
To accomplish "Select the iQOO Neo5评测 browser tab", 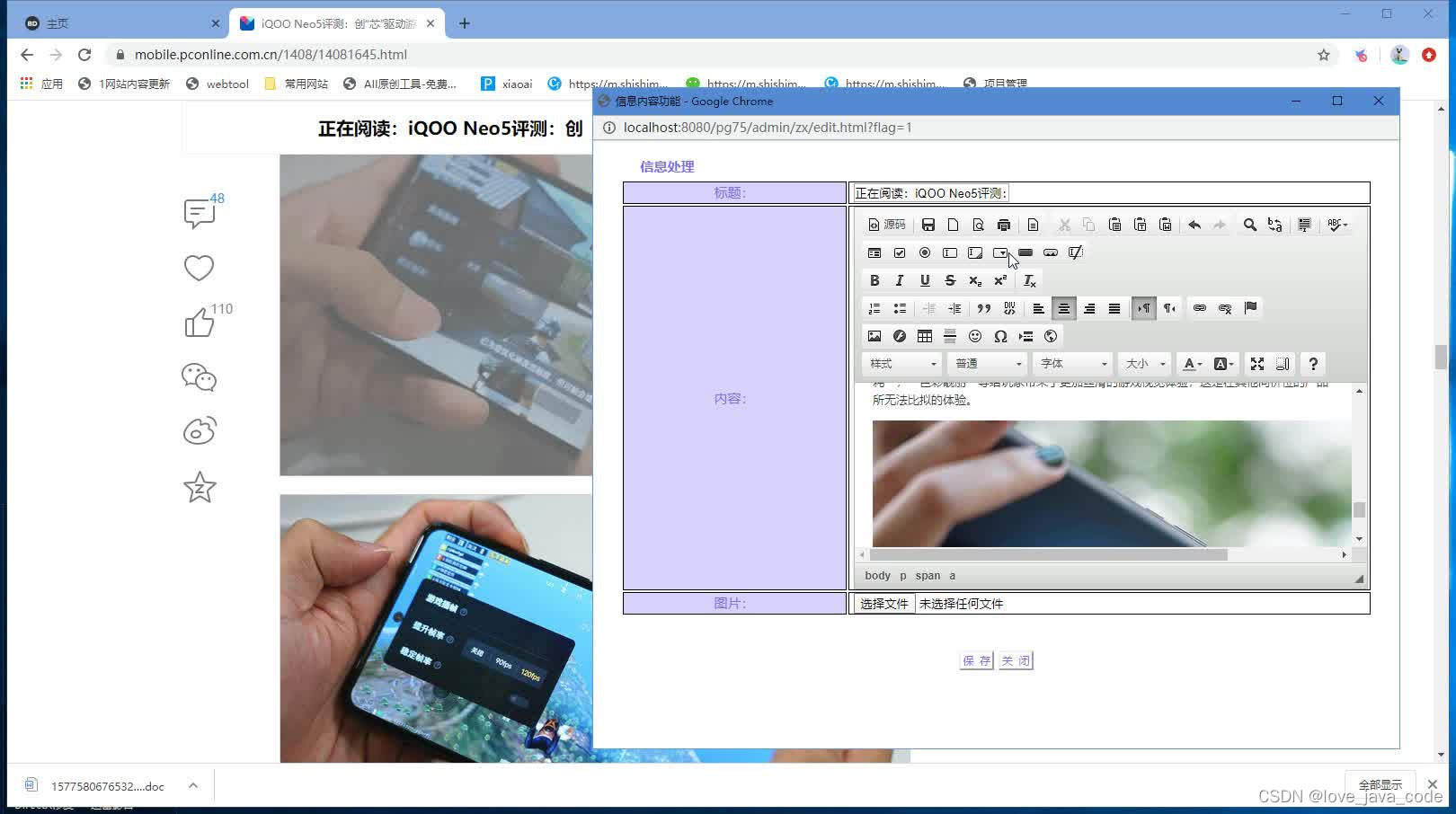I will [337, 23].
